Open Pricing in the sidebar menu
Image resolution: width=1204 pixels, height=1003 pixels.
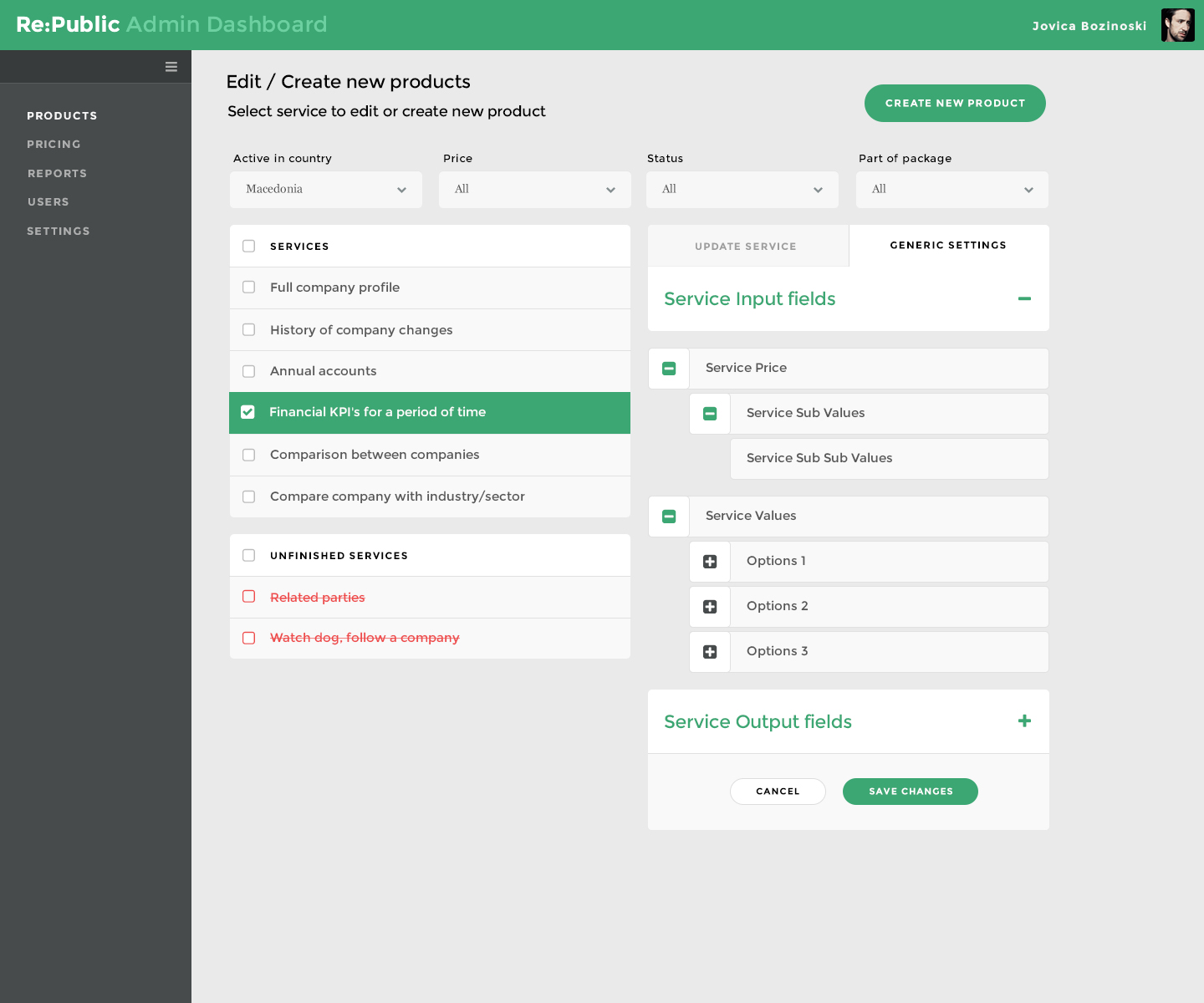click(x=54, y=145)
